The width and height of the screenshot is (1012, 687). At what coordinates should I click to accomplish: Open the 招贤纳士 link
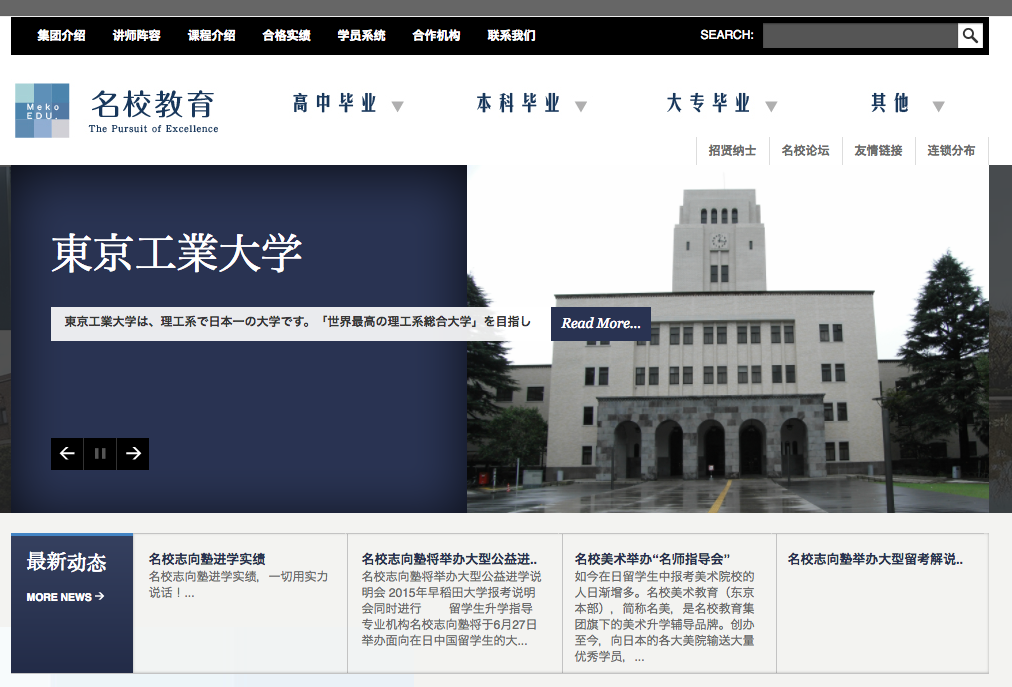tap(733, 150)
